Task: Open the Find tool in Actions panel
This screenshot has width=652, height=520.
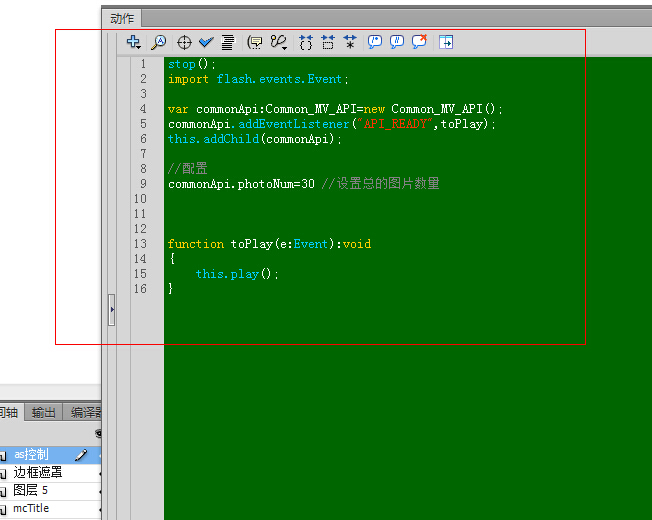Action: (158, 42)
